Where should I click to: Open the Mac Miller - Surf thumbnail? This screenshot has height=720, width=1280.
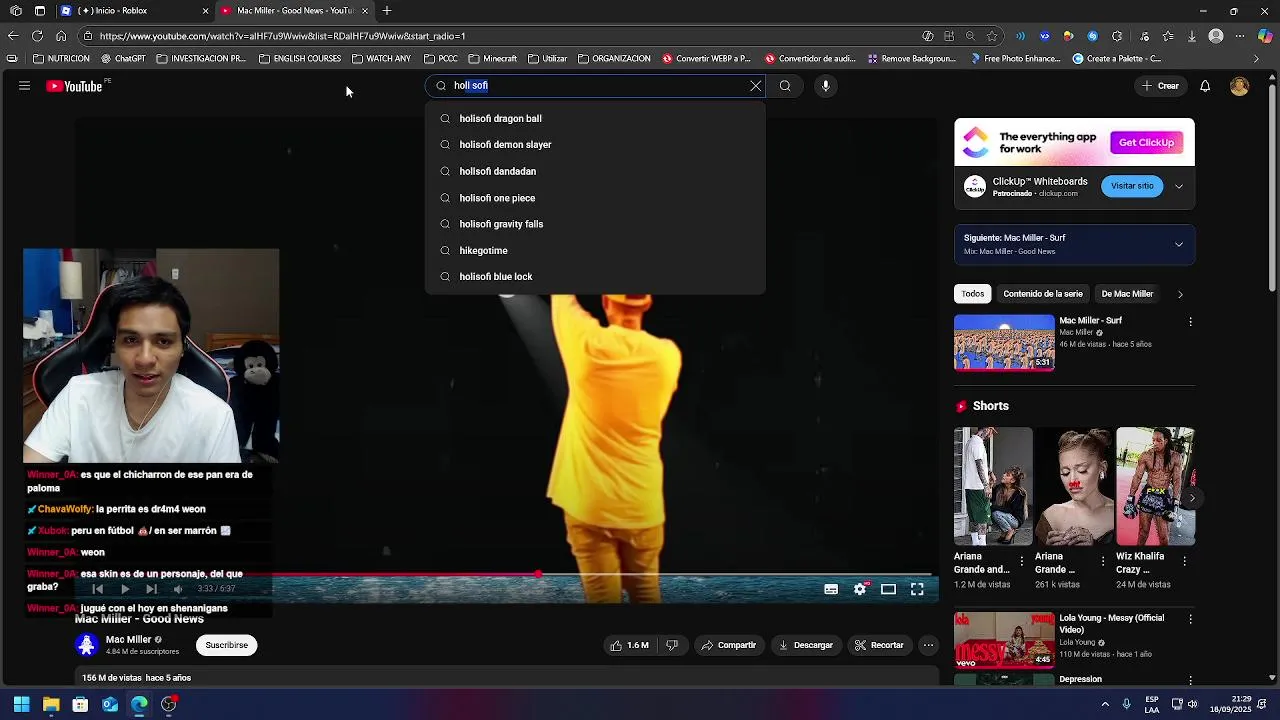coord(1004,342)
